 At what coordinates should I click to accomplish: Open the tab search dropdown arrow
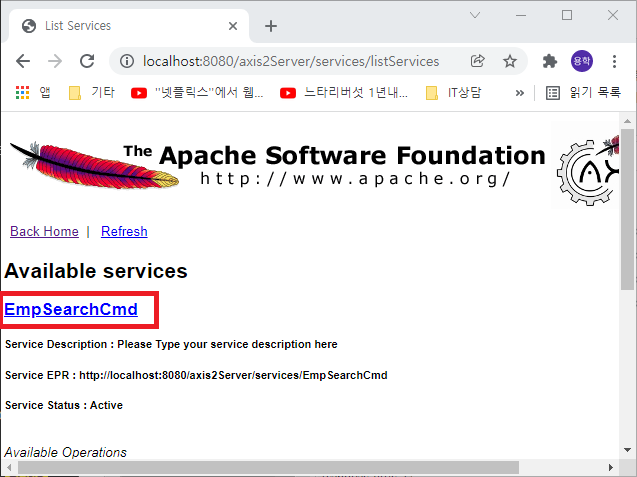475,15
